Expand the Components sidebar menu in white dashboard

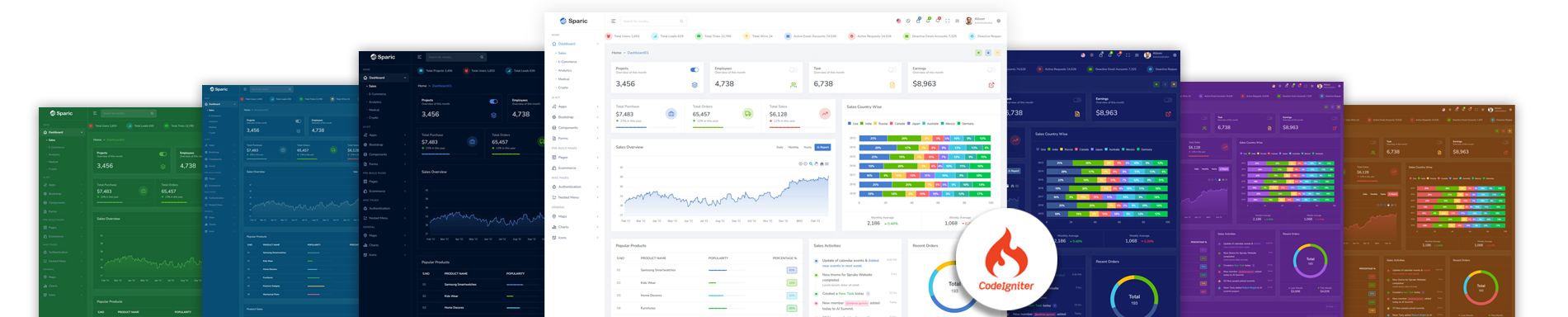575,128
